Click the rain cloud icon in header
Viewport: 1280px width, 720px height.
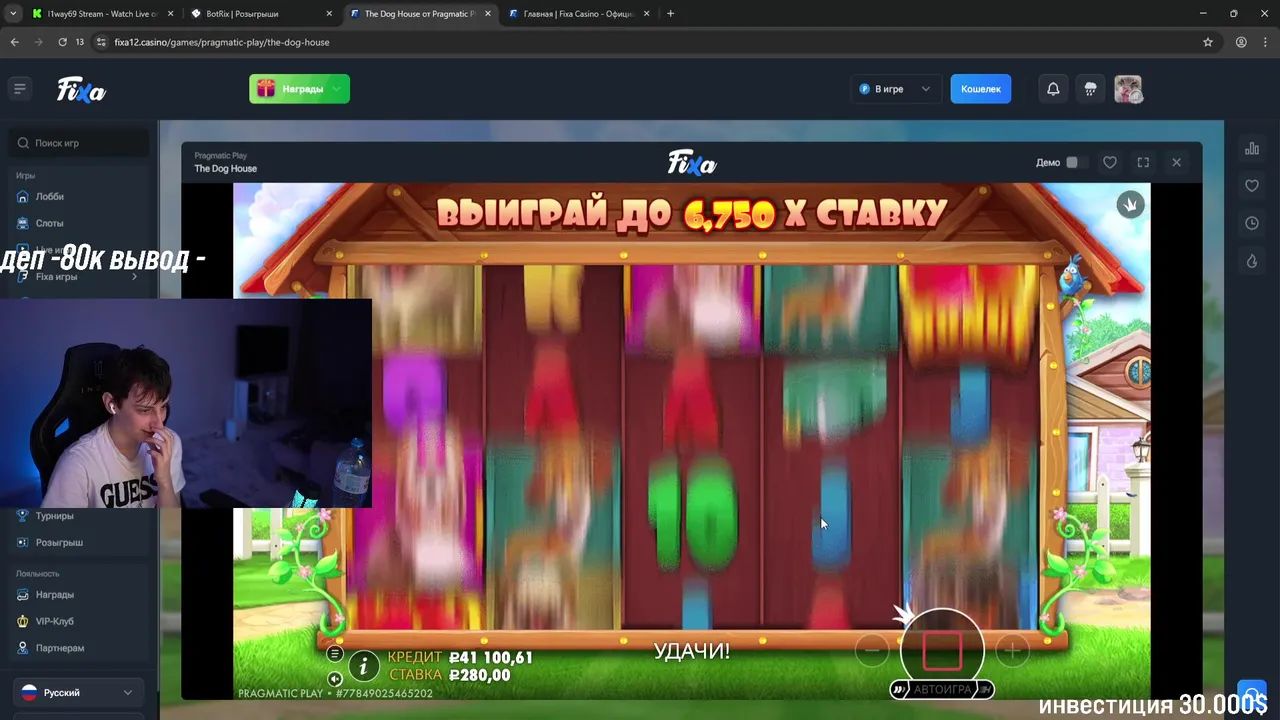(x=1090, y=89)
